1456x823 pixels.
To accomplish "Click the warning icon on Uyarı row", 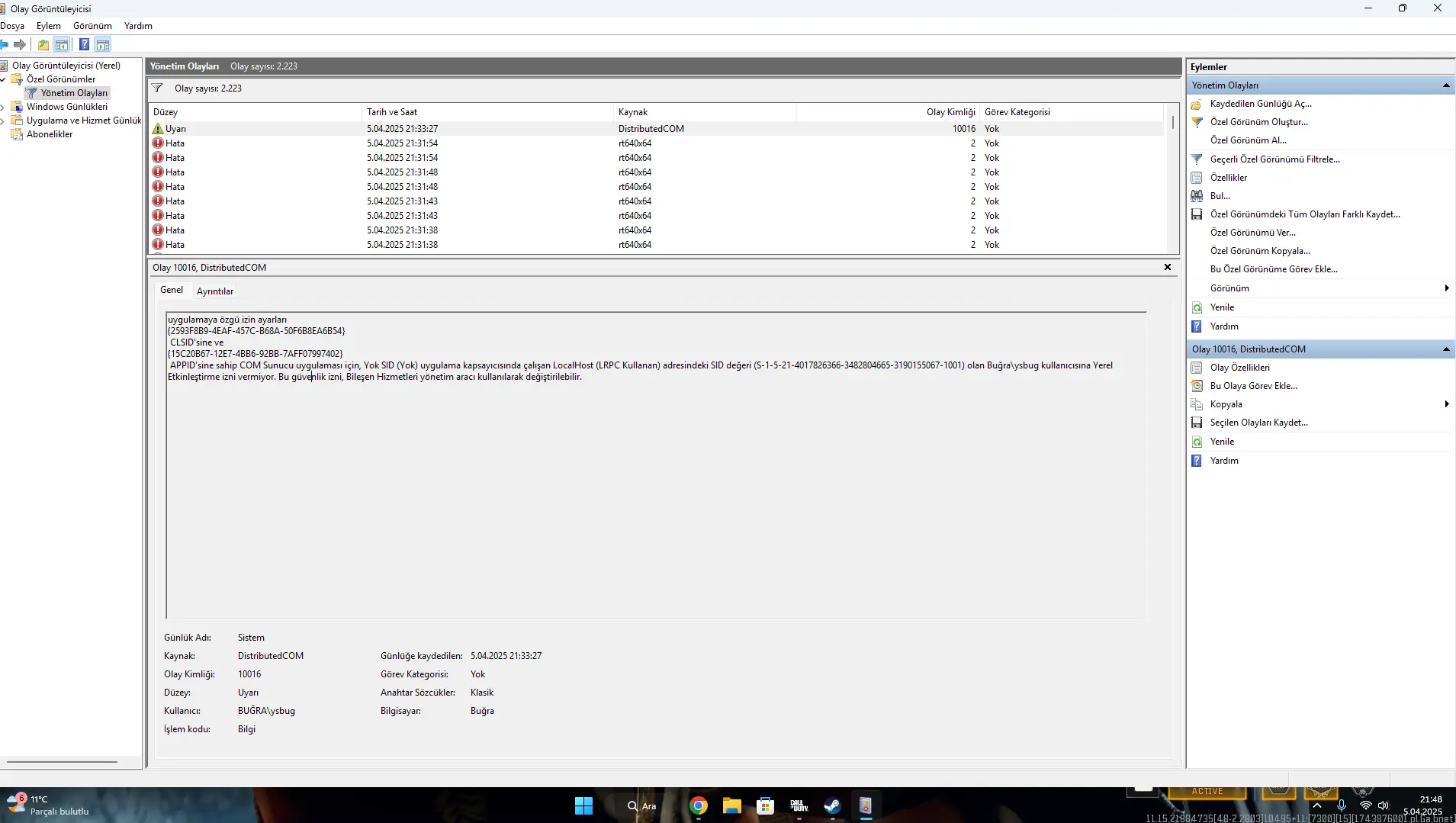I will (158, 128).
